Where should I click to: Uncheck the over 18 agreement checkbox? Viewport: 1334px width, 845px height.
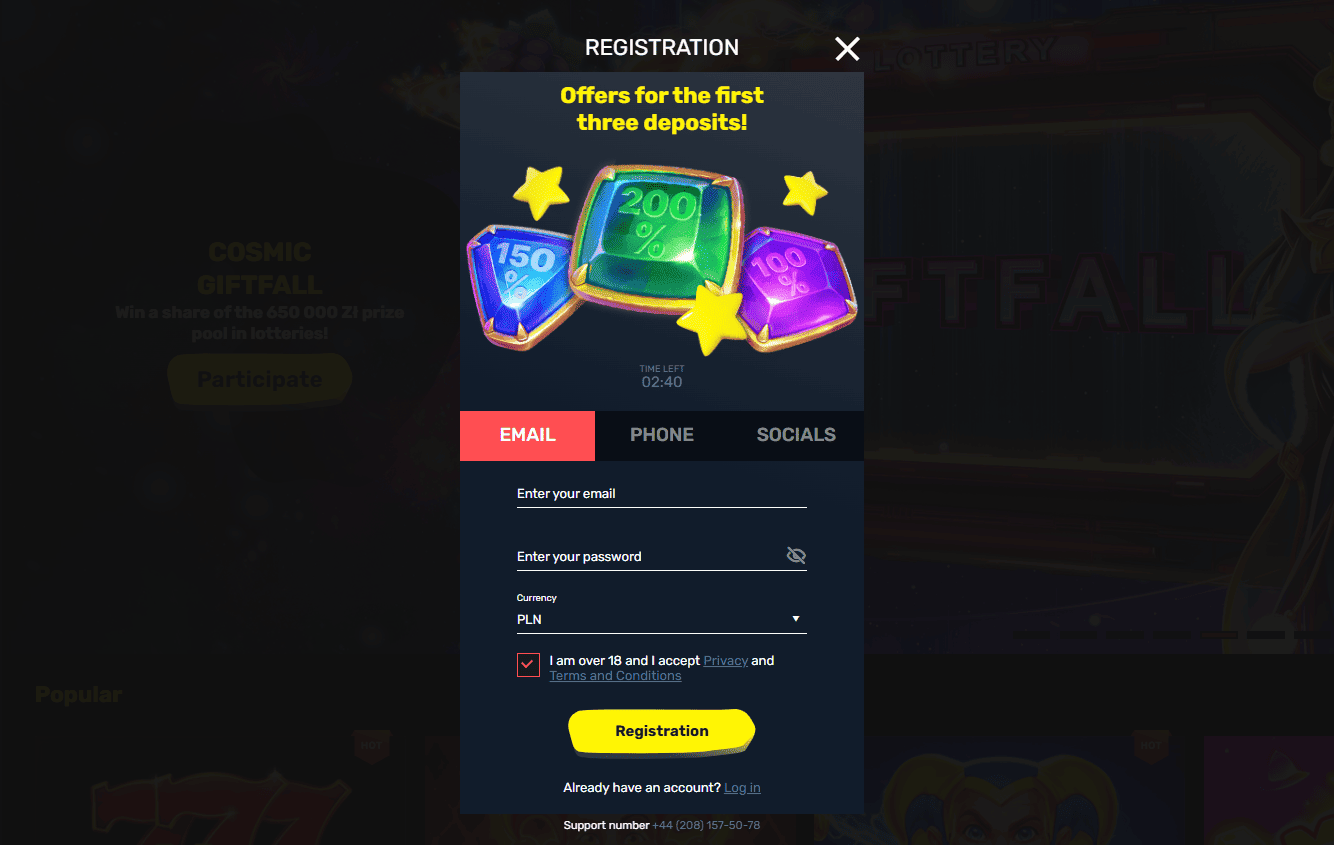click(528, 665)
